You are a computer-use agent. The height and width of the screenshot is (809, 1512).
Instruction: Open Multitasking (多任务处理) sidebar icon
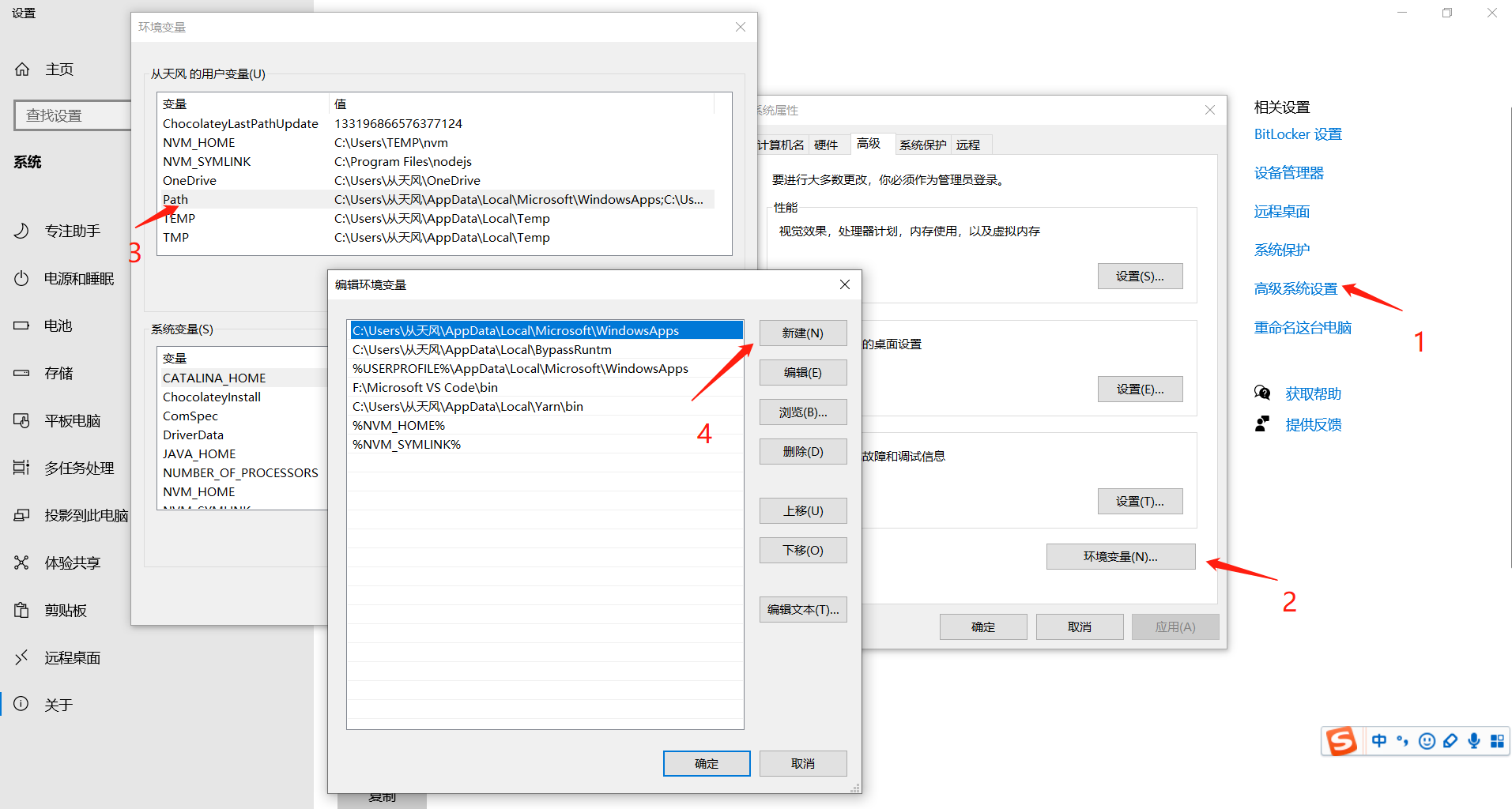coord(21,468)
